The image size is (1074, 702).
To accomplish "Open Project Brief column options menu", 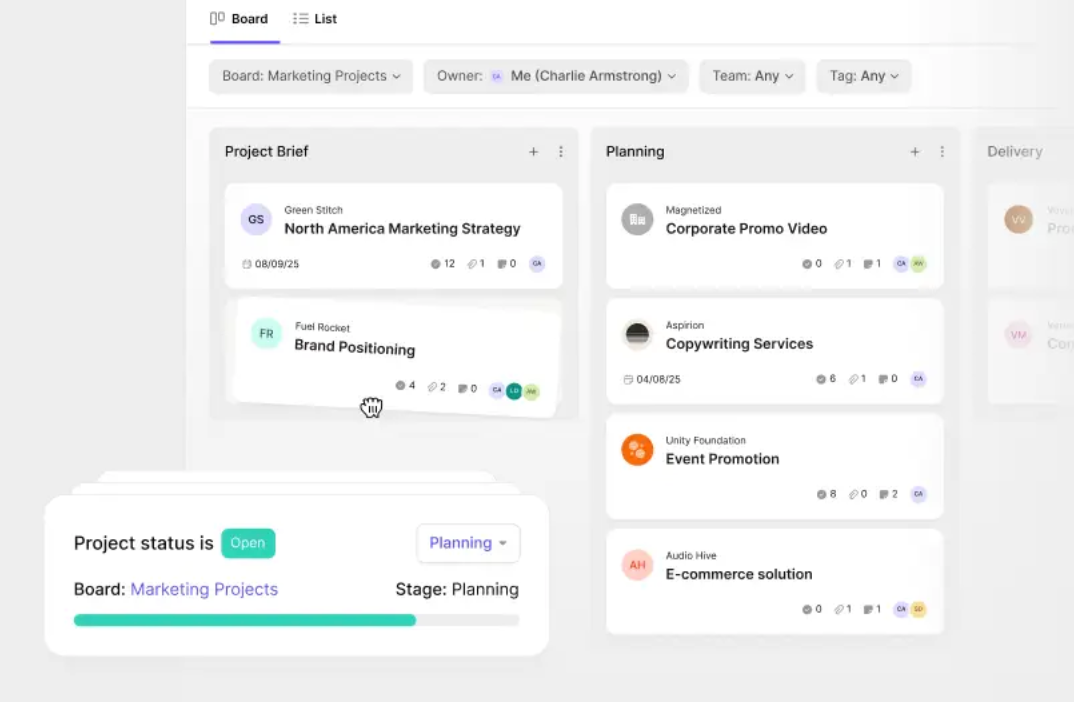I will pyautogui.click(x=561, y=152).
